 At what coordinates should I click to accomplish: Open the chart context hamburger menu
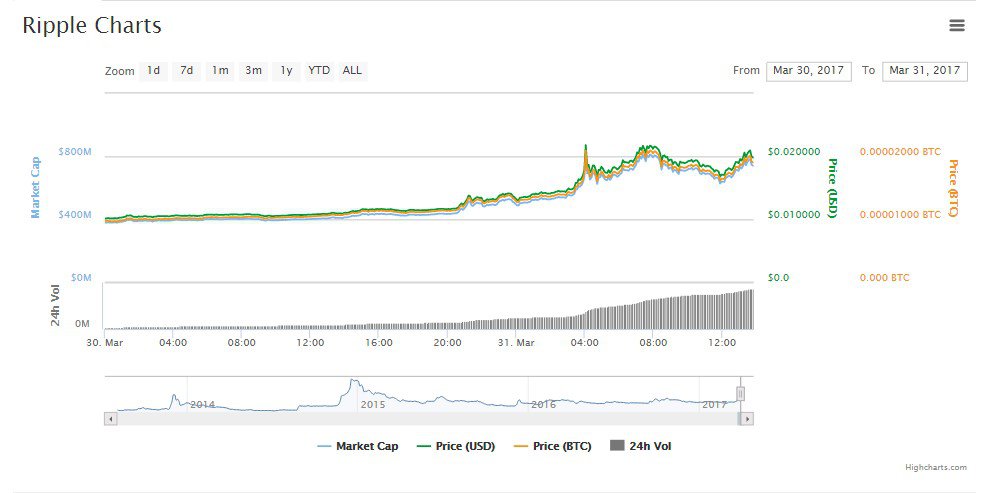point(957,26)
